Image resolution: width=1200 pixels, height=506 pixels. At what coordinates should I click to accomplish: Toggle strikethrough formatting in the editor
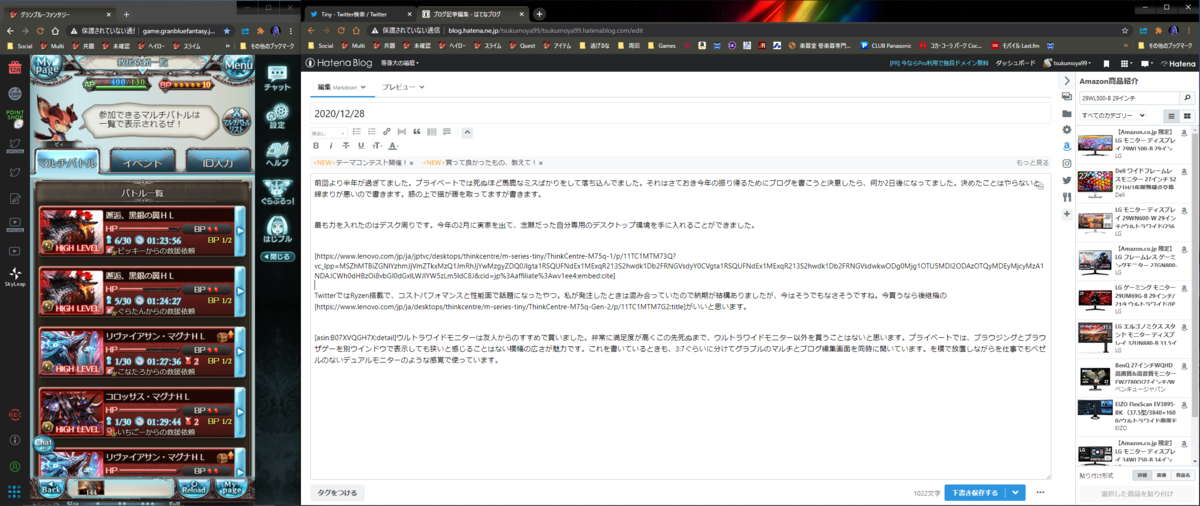click(346, 146)
